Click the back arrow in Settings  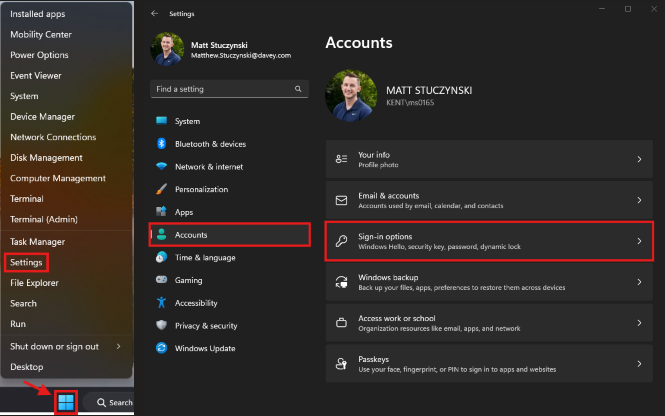154,14
